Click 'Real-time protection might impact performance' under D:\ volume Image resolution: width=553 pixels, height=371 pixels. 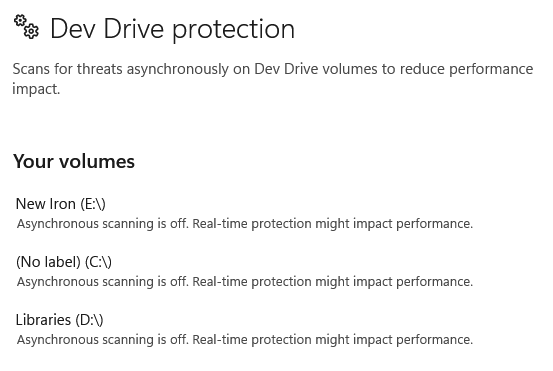pos(333,340)
